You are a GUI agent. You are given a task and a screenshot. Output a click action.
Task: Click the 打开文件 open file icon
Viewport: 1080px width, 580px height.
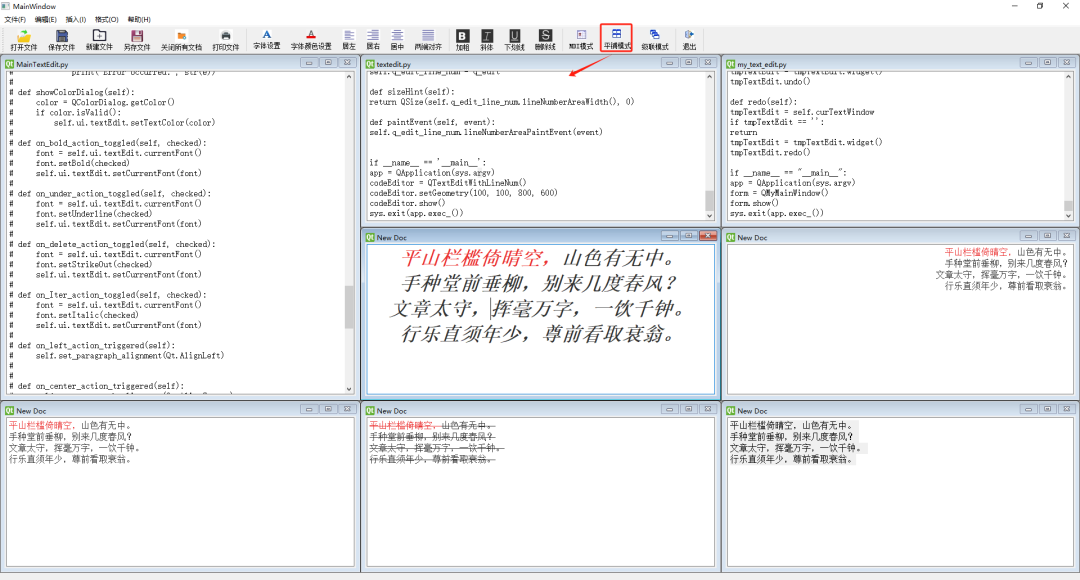[23, 40]
